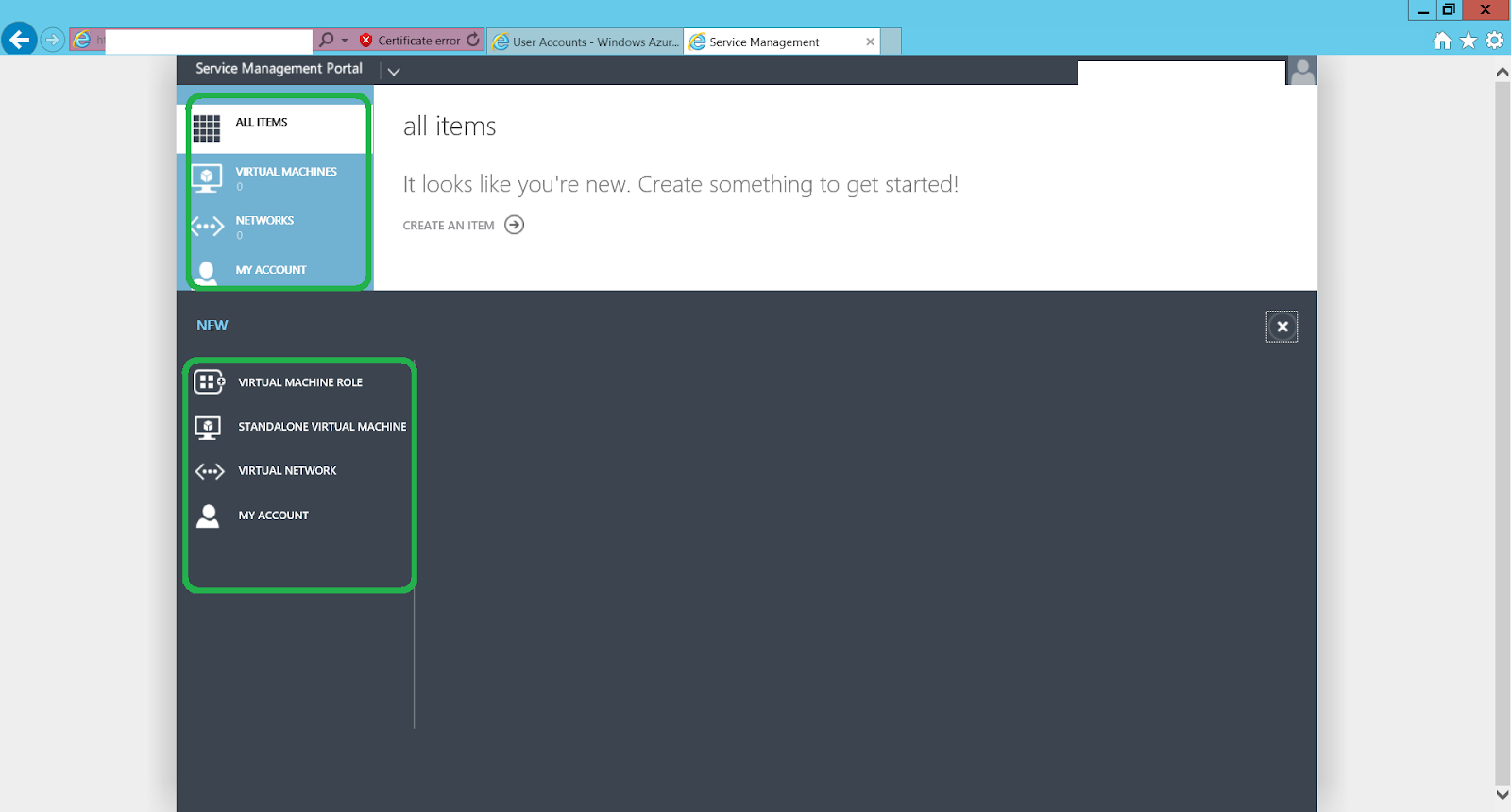Choose VIRTUAL MACHINE ROLE in New menu

click(x=300, y=382)
